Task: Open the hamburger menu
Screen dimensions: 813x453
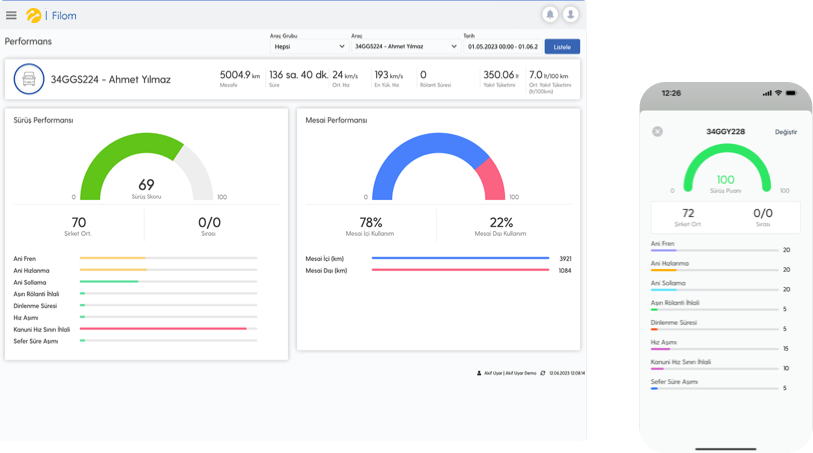Action: [x=11, y=15]
